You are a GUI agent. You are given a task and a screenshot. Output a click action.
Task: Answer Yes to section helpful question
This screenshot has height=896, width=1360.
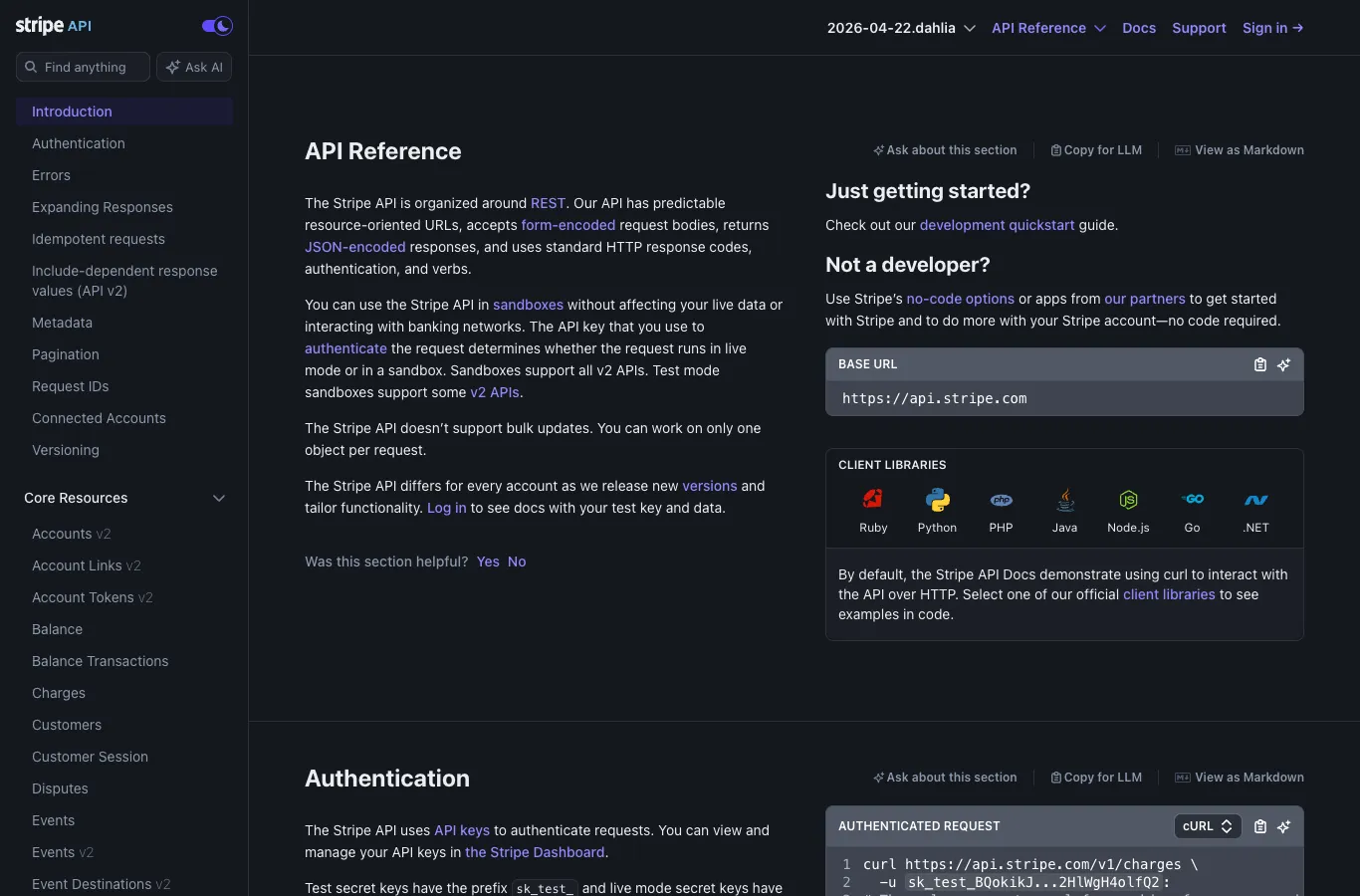click(x=488, y=561)
